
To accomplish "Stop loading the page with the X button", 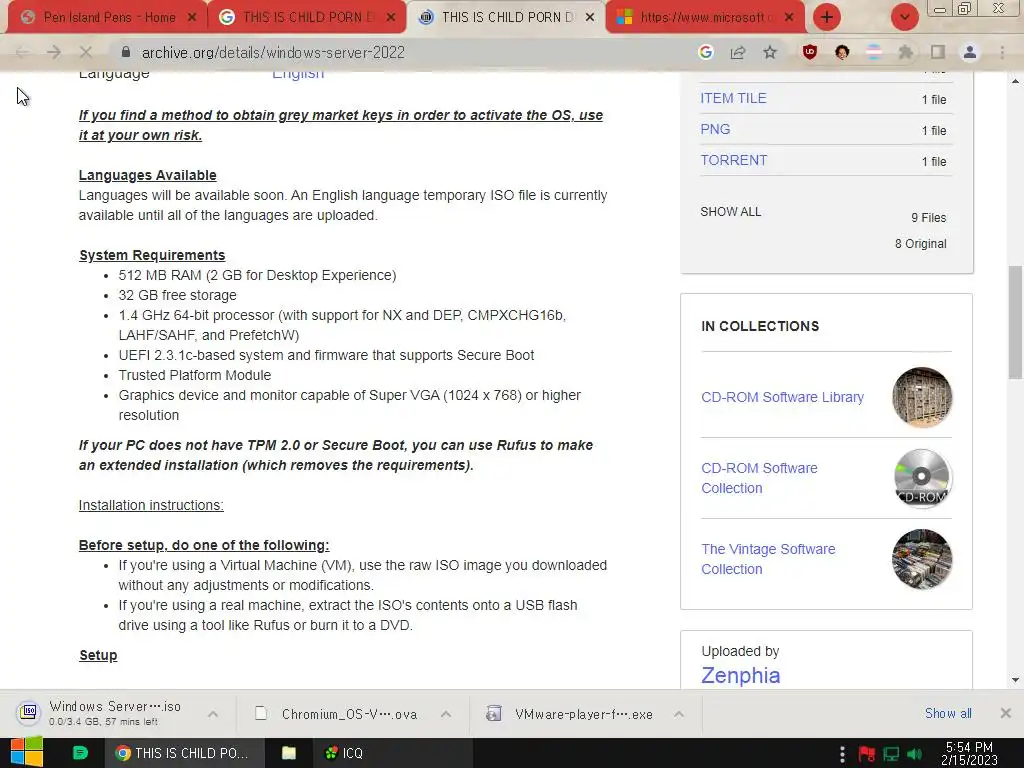I will click(x=86, y=52).
